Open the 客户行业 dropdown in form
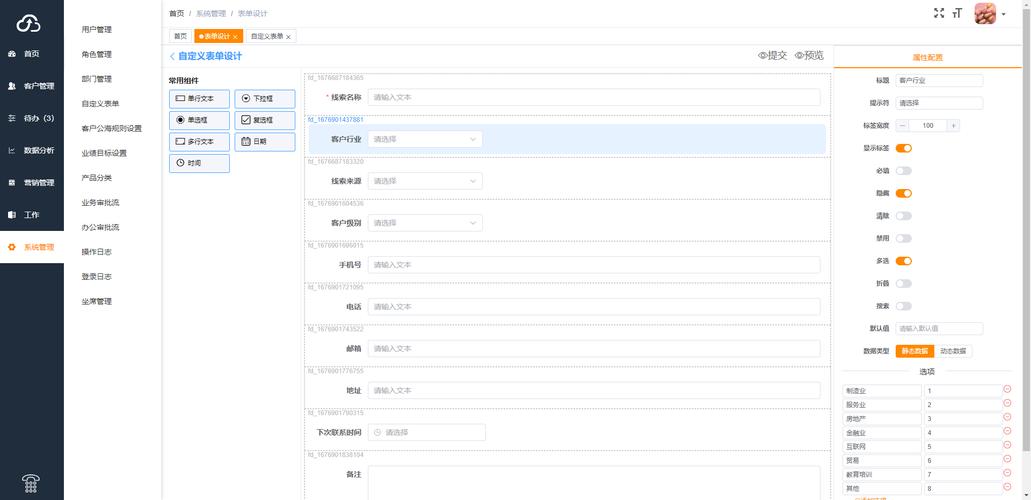Image resolution: width=1031 pixels, height=500 pixels. coord(425,139)
